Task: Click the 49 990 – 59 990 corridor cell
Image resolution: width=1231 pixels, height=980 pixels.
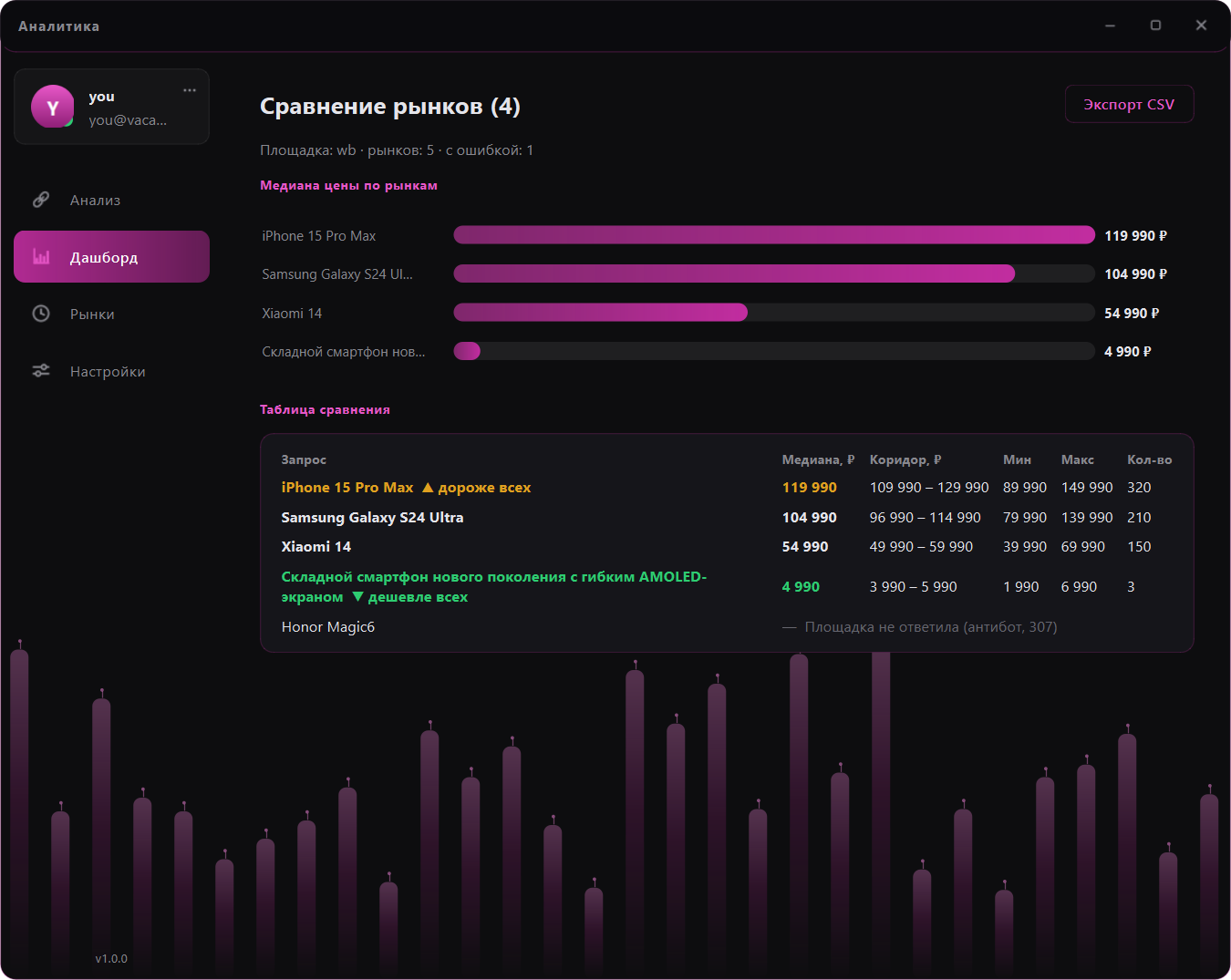Action: [921, 547]
